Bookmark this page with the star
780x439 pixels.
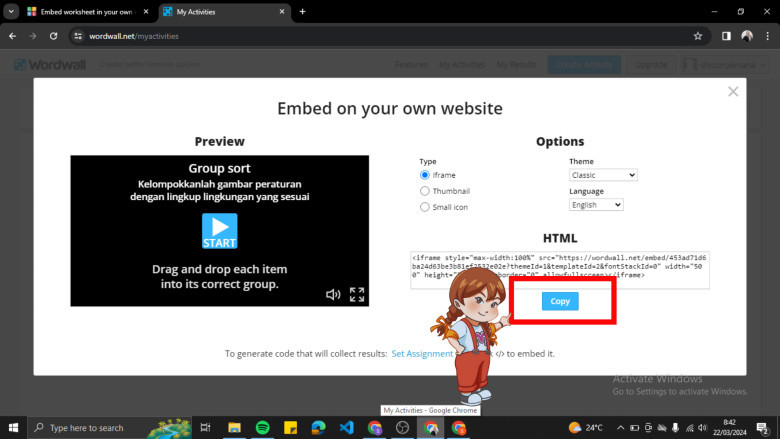698,36
